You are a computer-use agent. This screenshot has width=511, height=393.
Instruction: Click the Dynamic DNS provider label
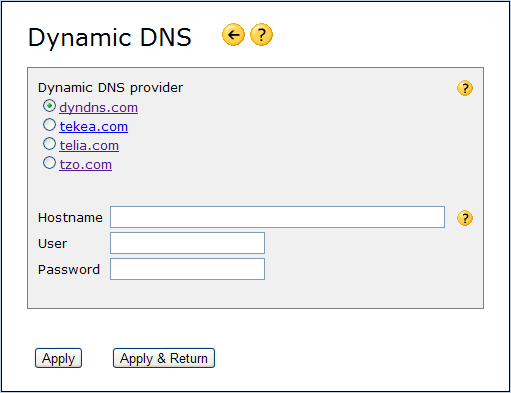point(110,88)
